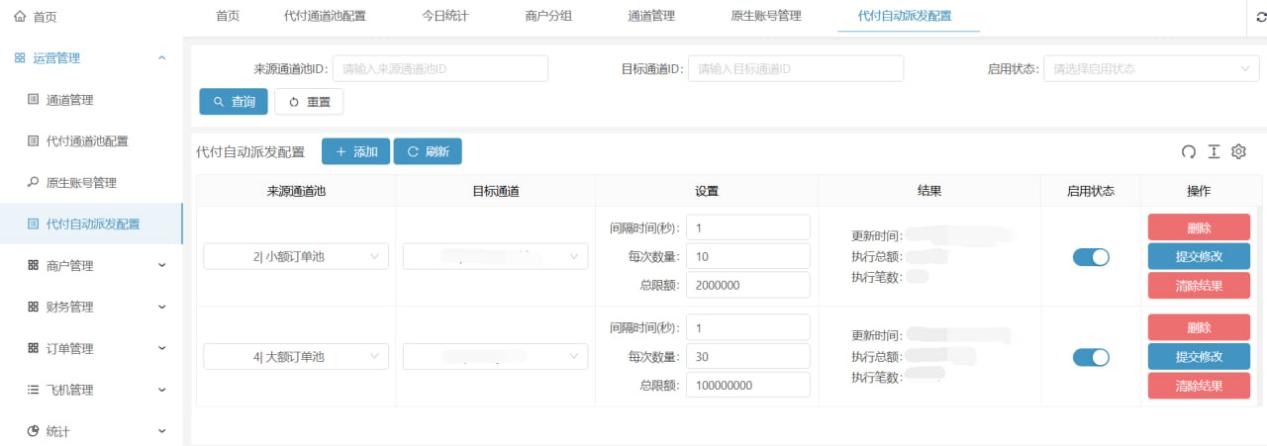Click the refresh icon at the right of the tab bar

[x=1261, y=17]
